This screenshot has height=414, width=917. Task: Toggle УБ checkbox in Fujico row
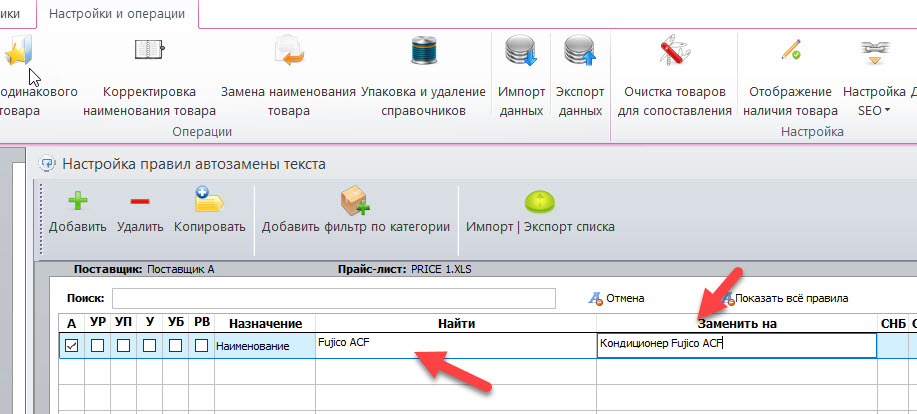(x=175, y=346)
